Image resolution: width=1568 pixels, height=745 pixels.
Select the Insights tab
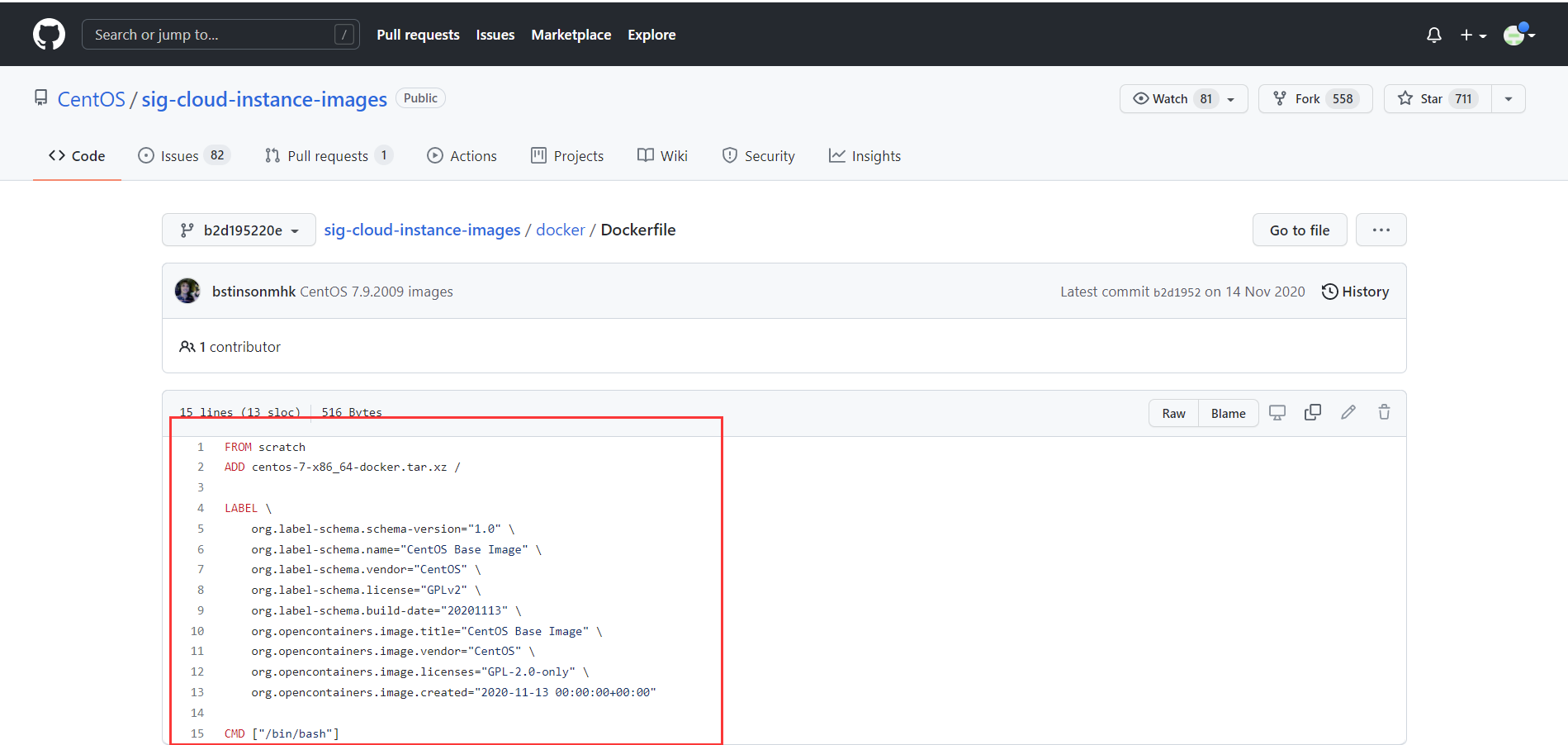[x=865, y=156]
